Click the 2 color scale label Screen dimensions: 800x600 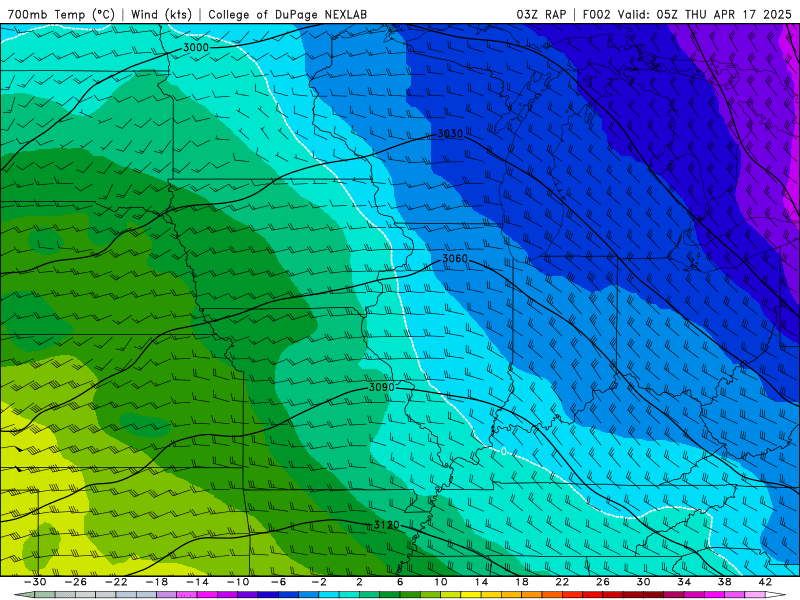pos(359,582)
